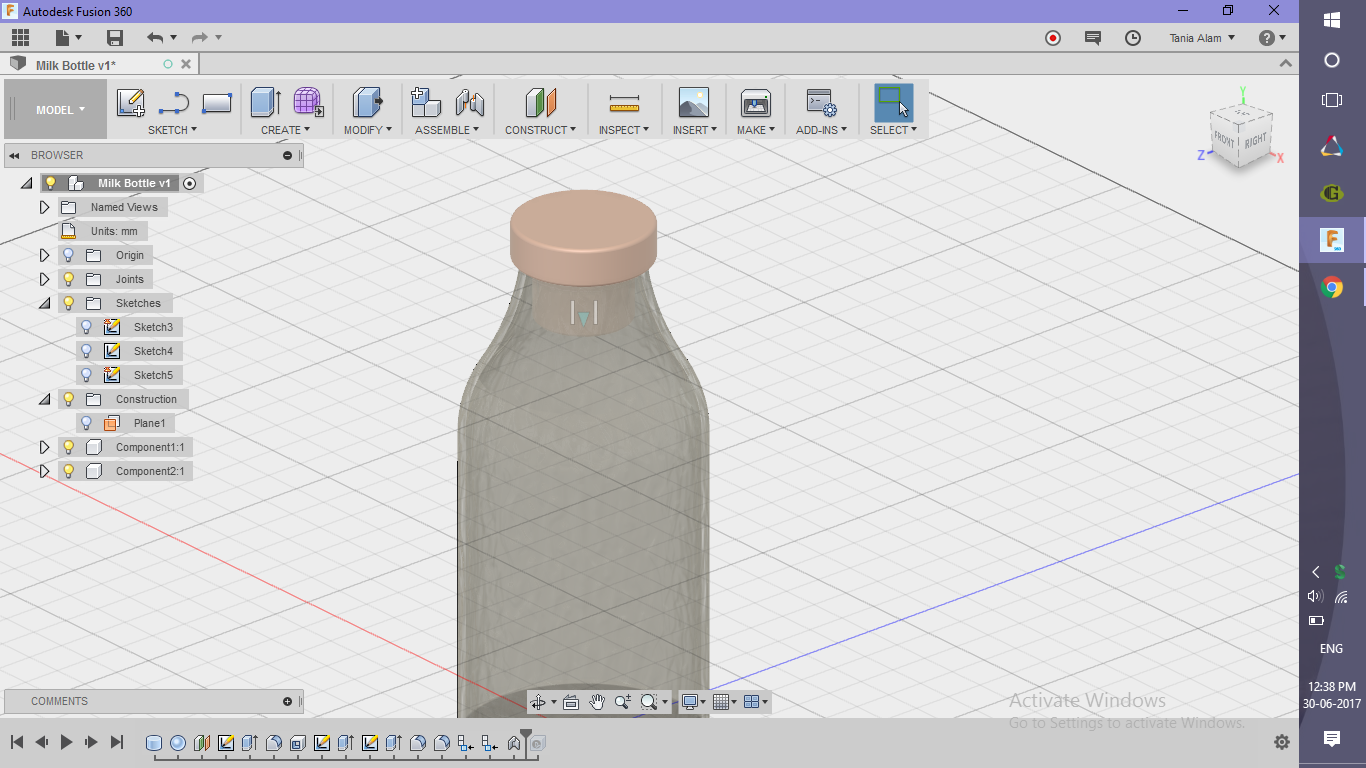Select the Press Pull tool
The width and height of the screenshot is (1366, 768).
[368, 103]
